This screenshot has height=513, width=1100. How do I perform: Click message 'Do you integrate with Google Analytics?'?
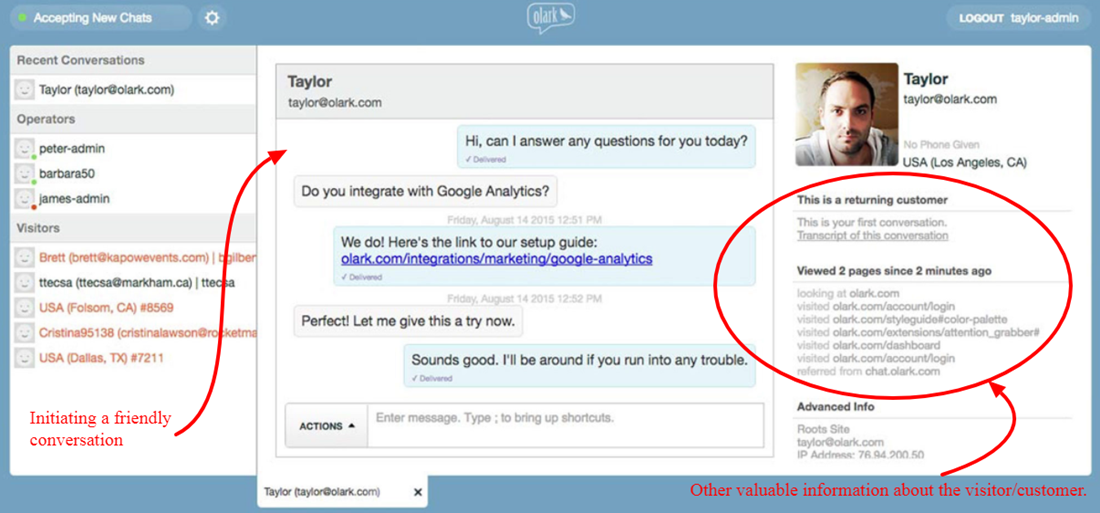(425, 191)
